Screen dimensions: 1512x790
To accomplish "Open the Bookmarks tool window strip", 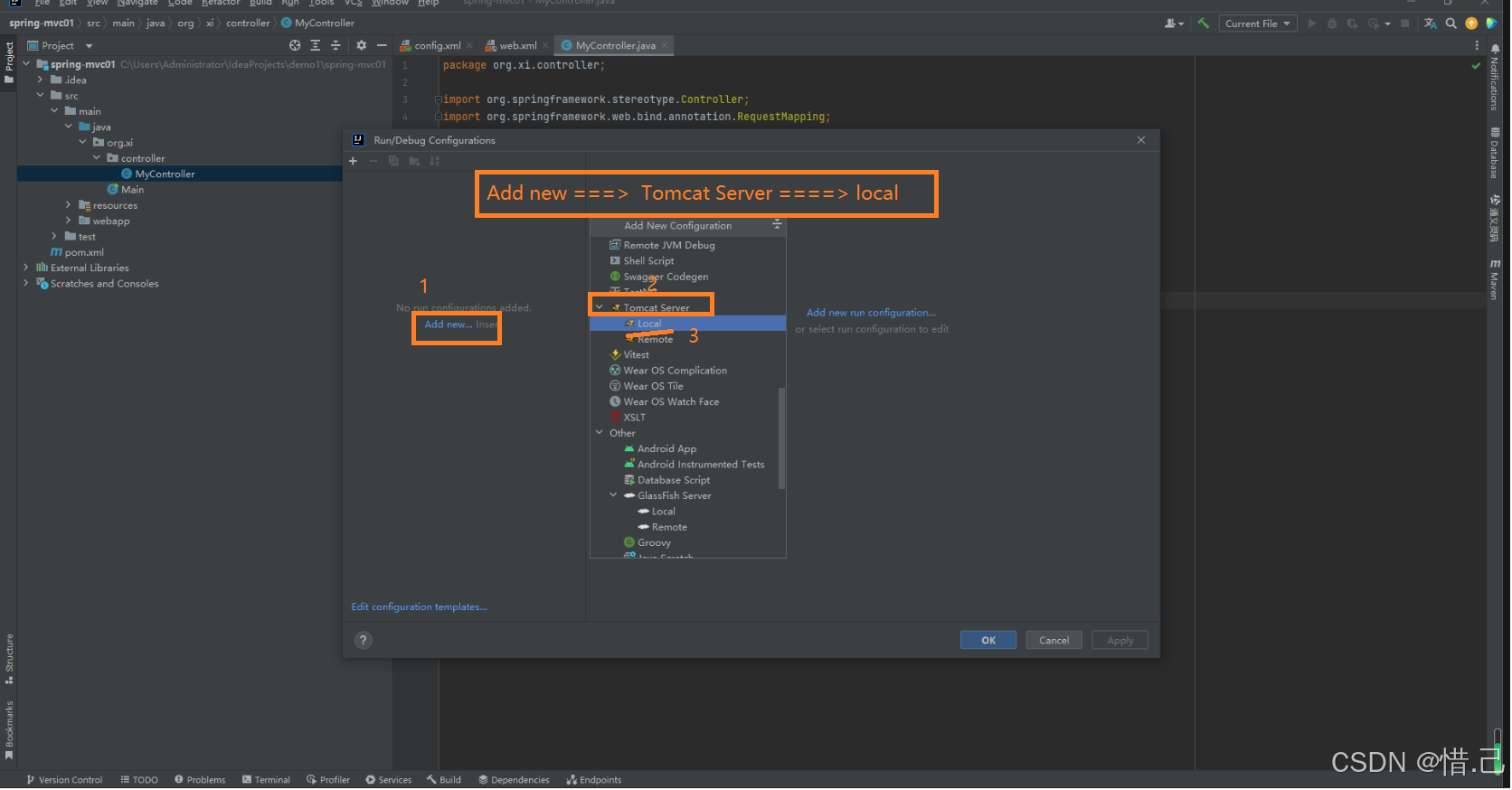I will tap(9, 730).
